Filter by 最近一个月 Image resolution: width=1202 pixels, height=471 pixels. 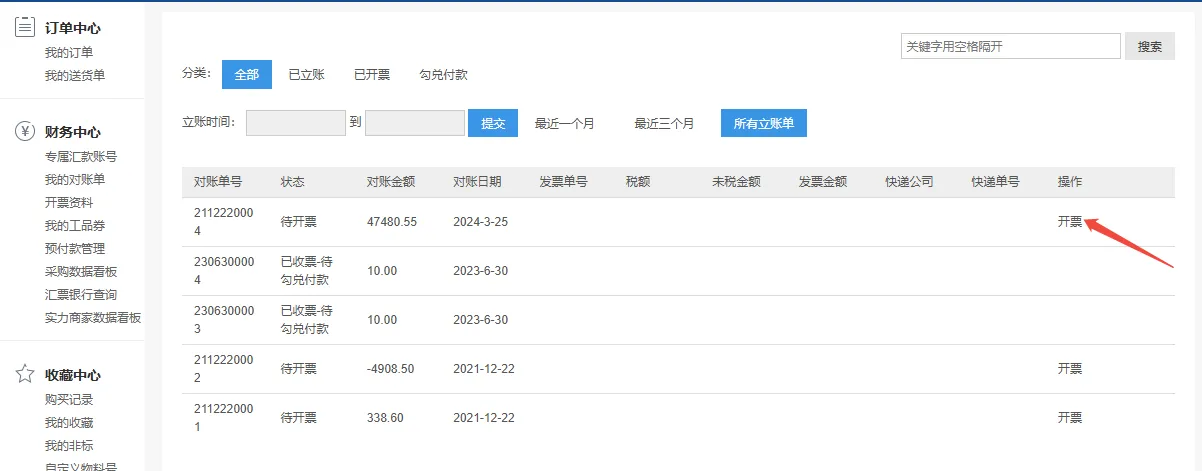point(564,124)
